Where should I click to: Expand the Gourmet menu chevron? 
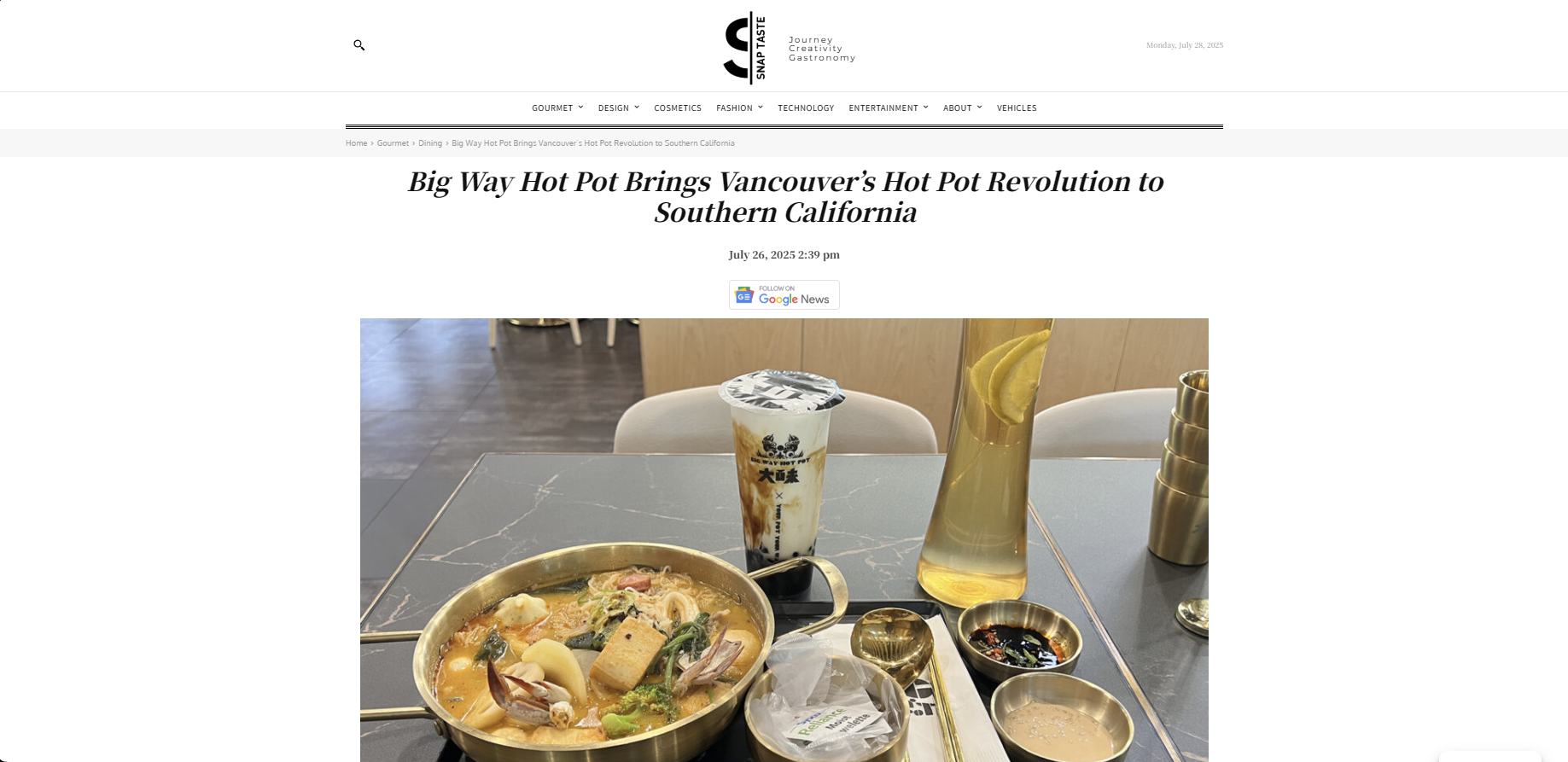coord(580,108)
